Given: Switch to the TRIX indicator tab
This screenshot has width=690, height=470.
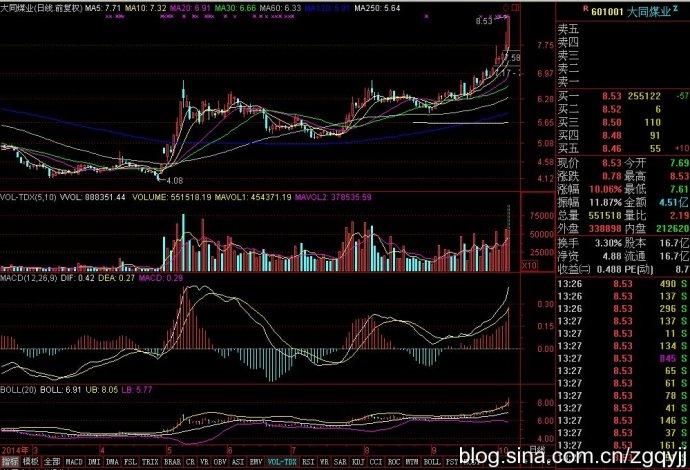Looking at the screenshot, I should [x=150, y=462].
